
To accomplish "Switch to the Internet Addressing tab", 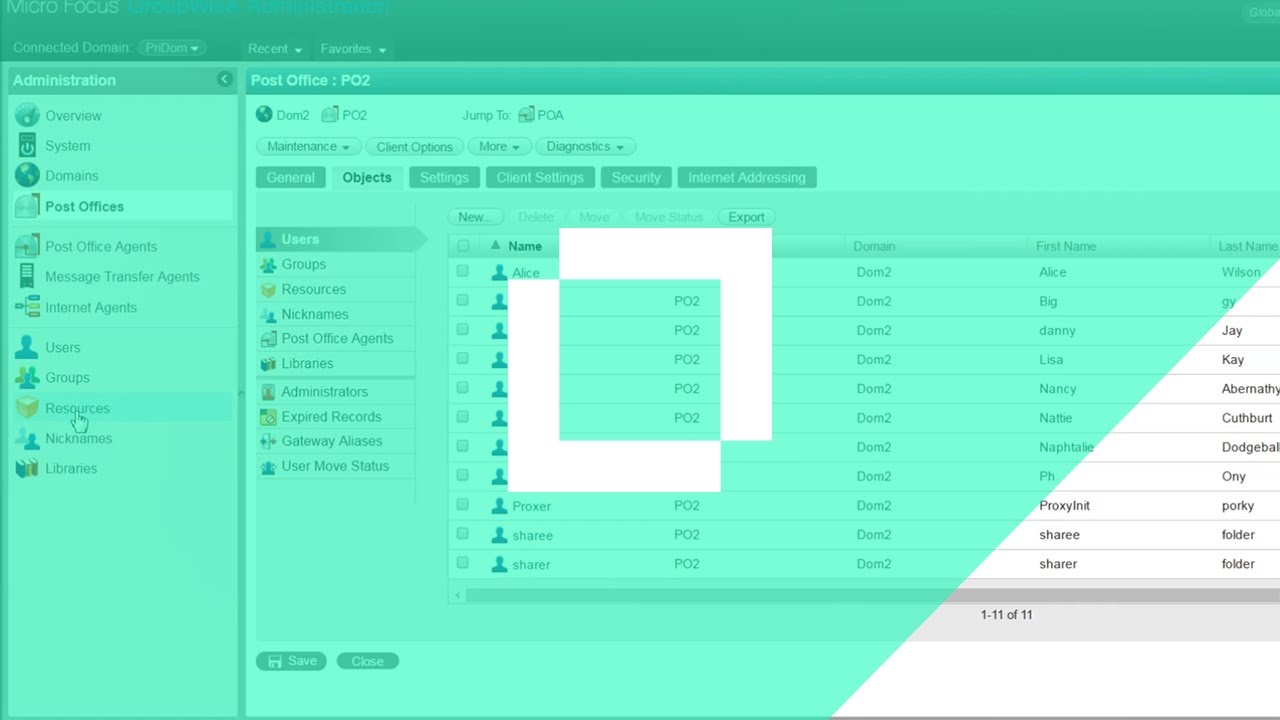I will click(747, 177).
